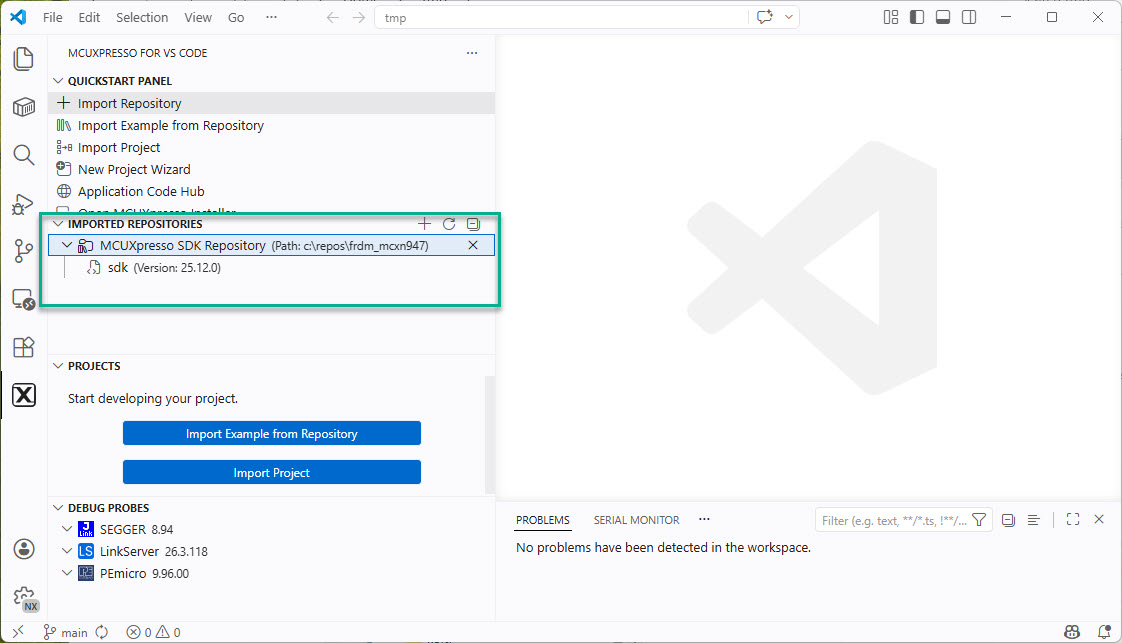Open Run and Debug view

coord(24,204)
